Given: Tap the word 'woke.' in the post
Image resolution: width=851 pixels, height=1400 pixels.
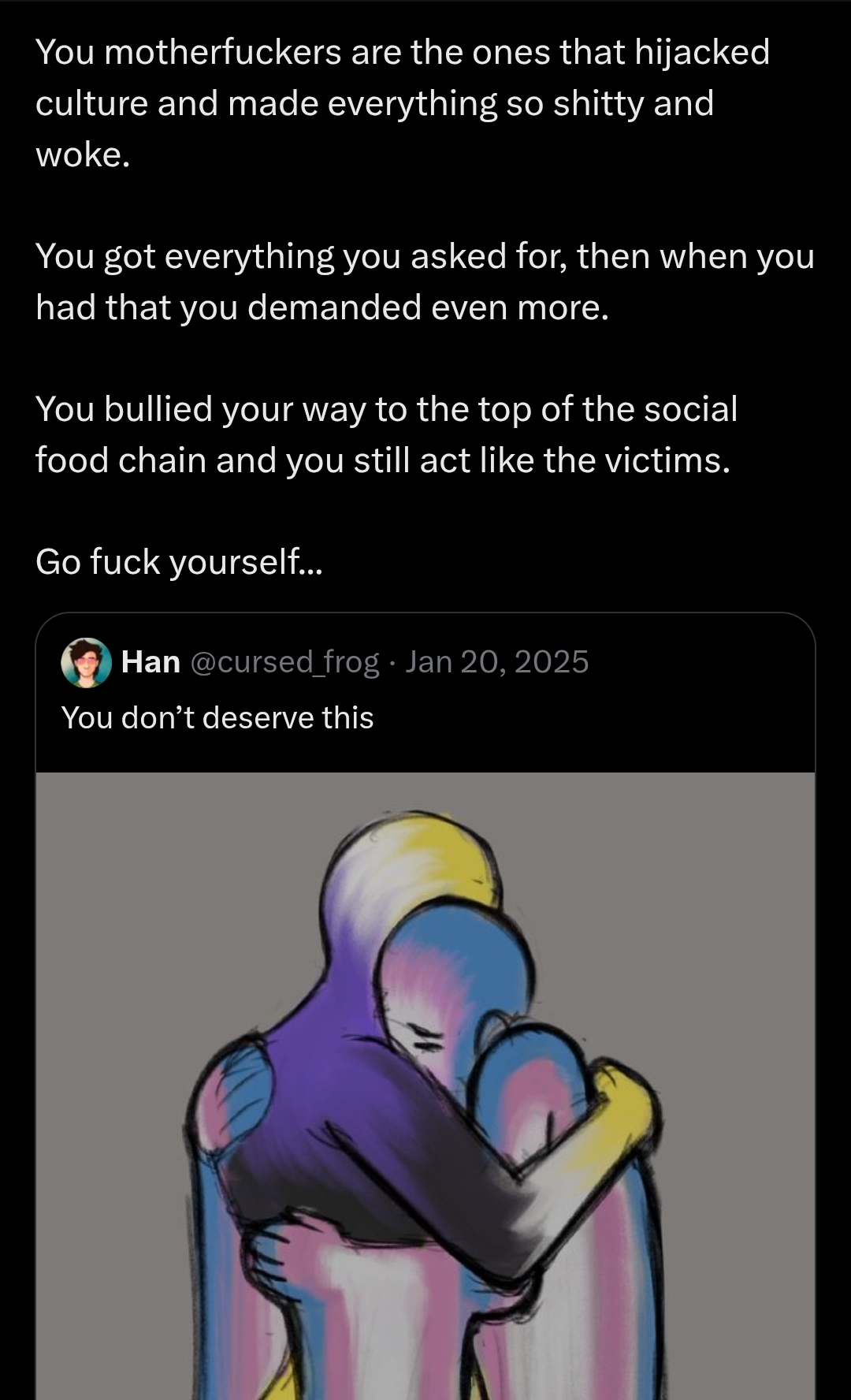Looking at the screenshot, I should (x=83, y=155).
